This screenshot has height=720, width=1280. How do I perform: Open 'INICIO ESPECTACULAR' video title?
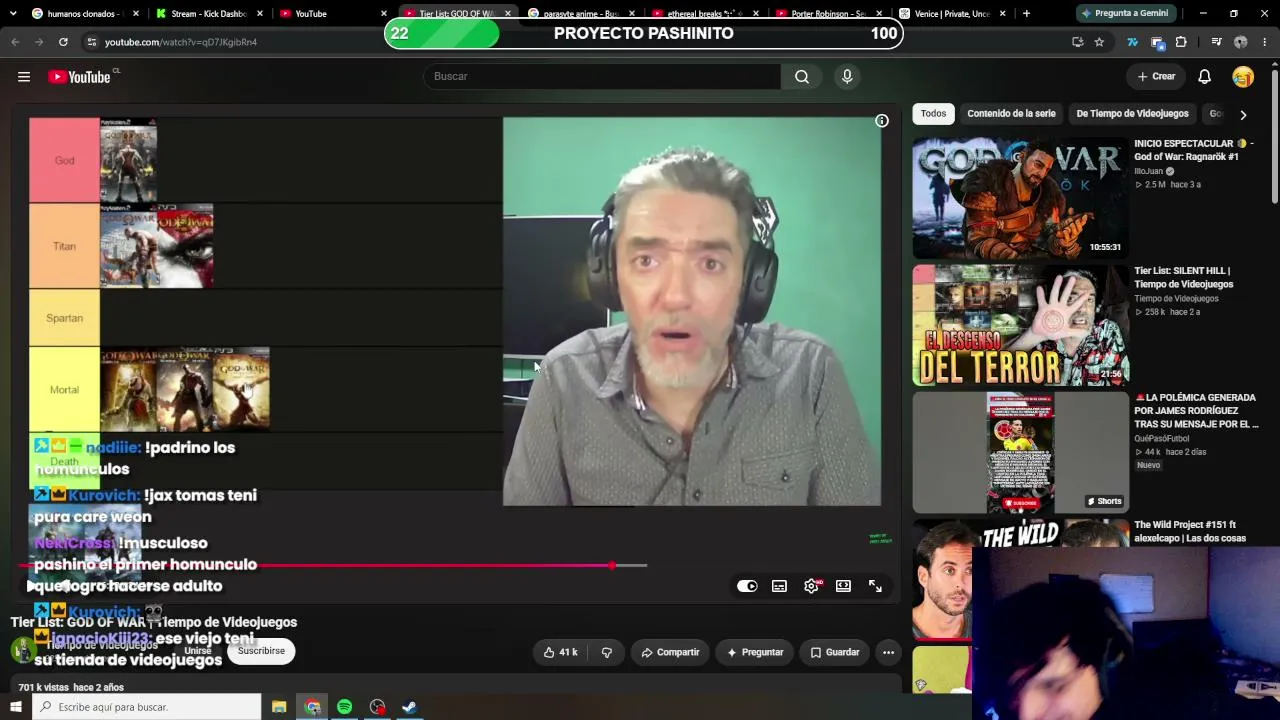click(x=1194, y=150)
